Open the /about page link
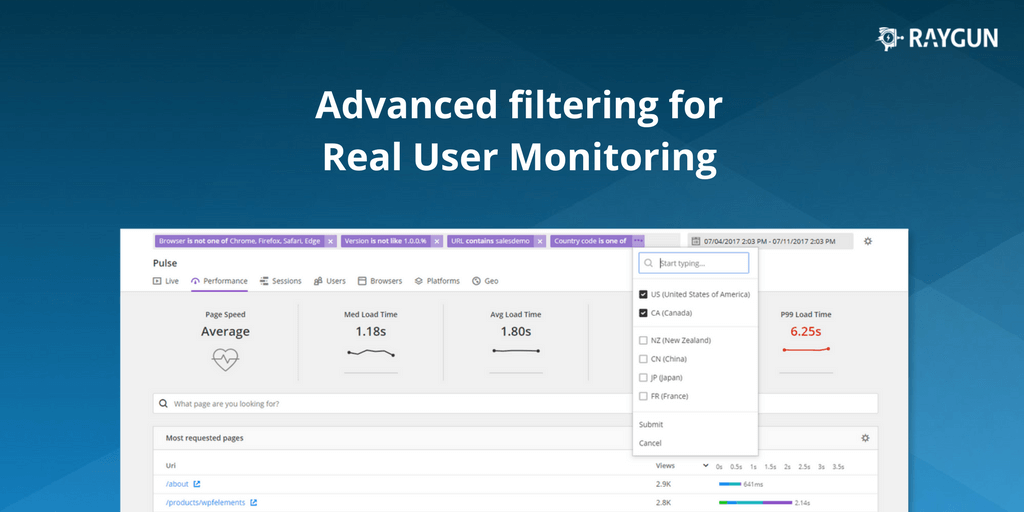 tap(177, 484)
